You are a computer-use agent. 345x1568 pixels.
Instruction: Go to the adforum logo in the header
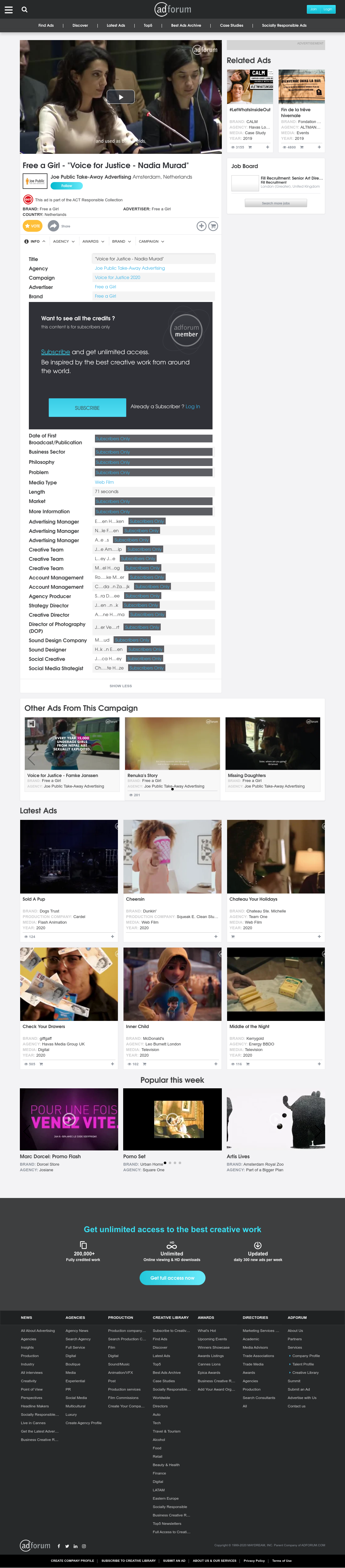click(172, 9)
